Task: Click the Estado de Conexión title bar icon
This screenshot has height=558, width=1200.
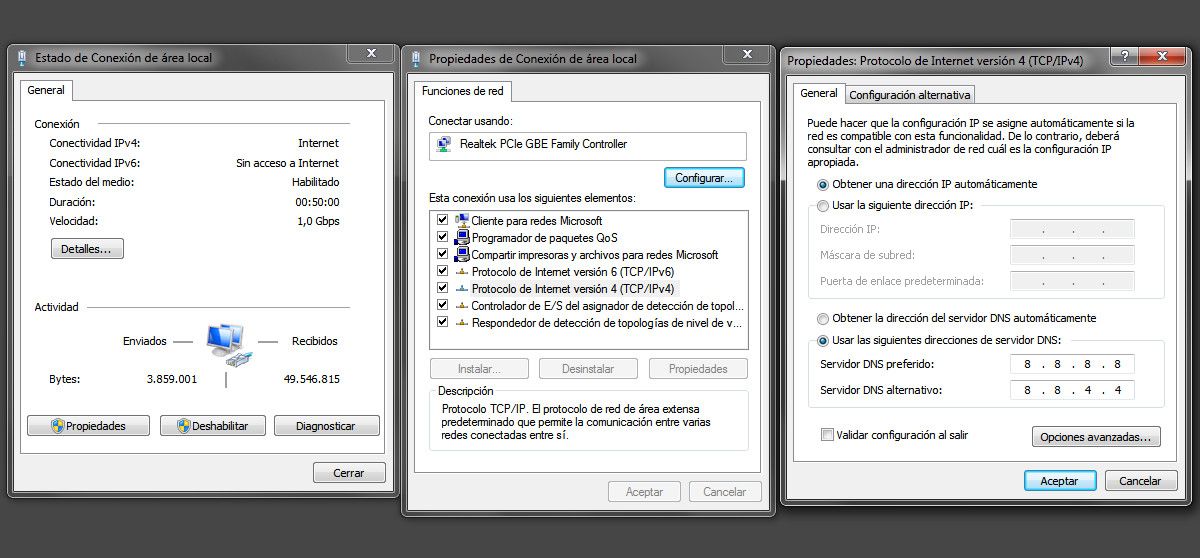Action: pyautogui.click(x=23, y=59)
